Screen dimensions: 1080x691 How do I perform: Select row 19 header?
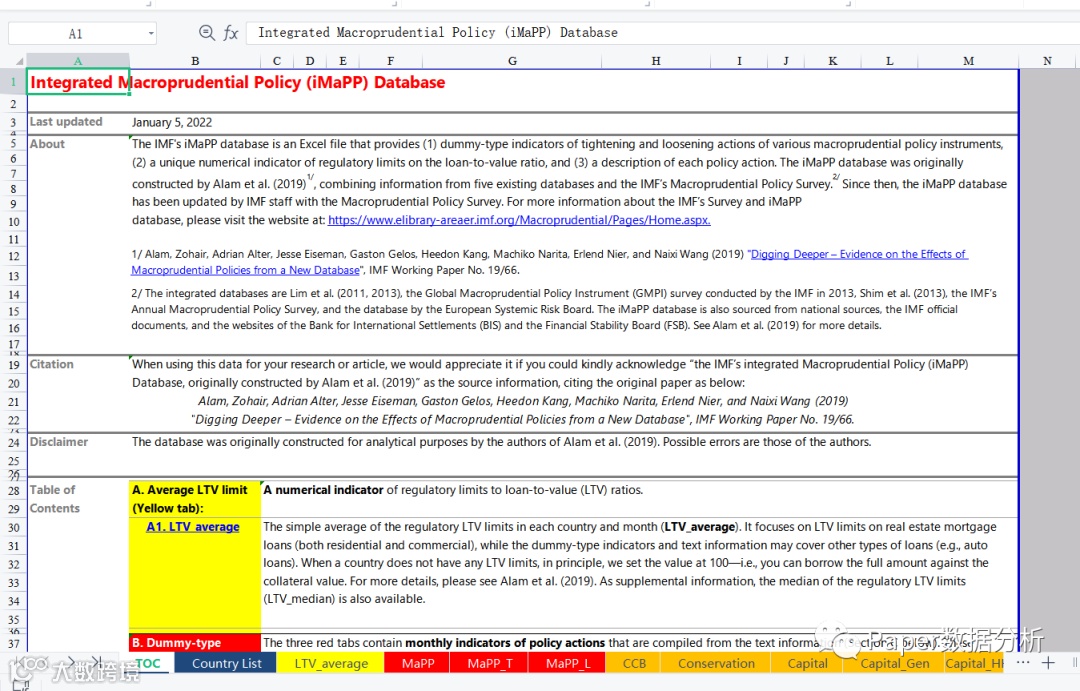(x=13, y=365)
